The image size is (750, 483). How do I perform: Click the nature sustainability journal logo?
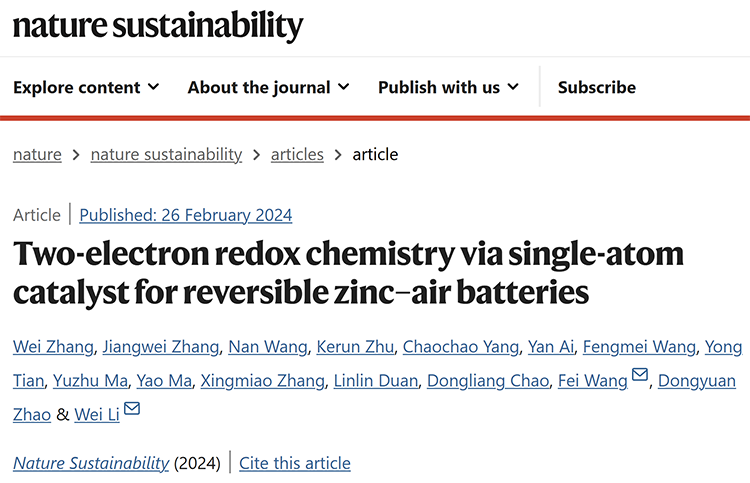[158, 26]
